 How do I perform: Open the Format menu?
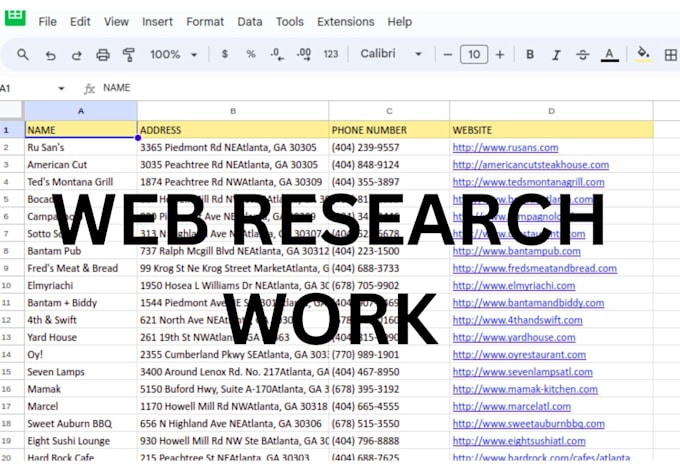tap(205, 22)
